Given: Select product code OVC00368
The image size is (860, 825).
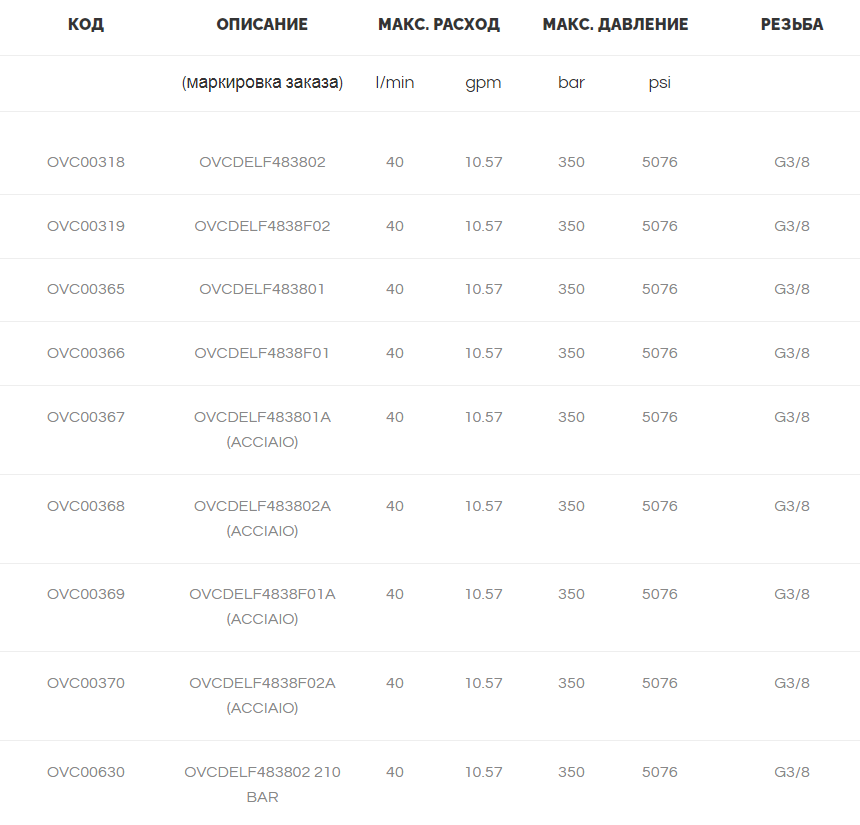Looking at the screenshot, I should tap(86, 506).
